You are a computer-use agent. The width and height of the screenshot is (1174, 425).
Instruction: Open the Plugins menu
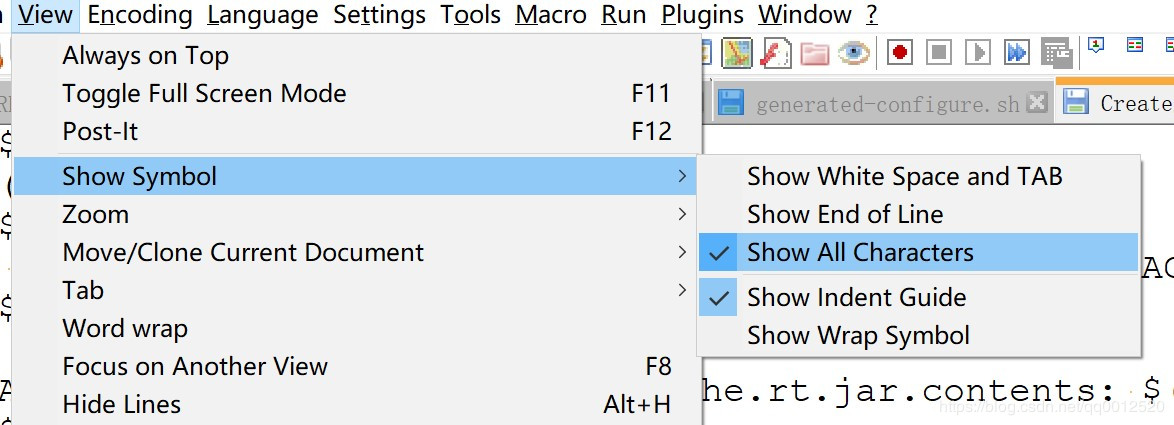(702, 15)
